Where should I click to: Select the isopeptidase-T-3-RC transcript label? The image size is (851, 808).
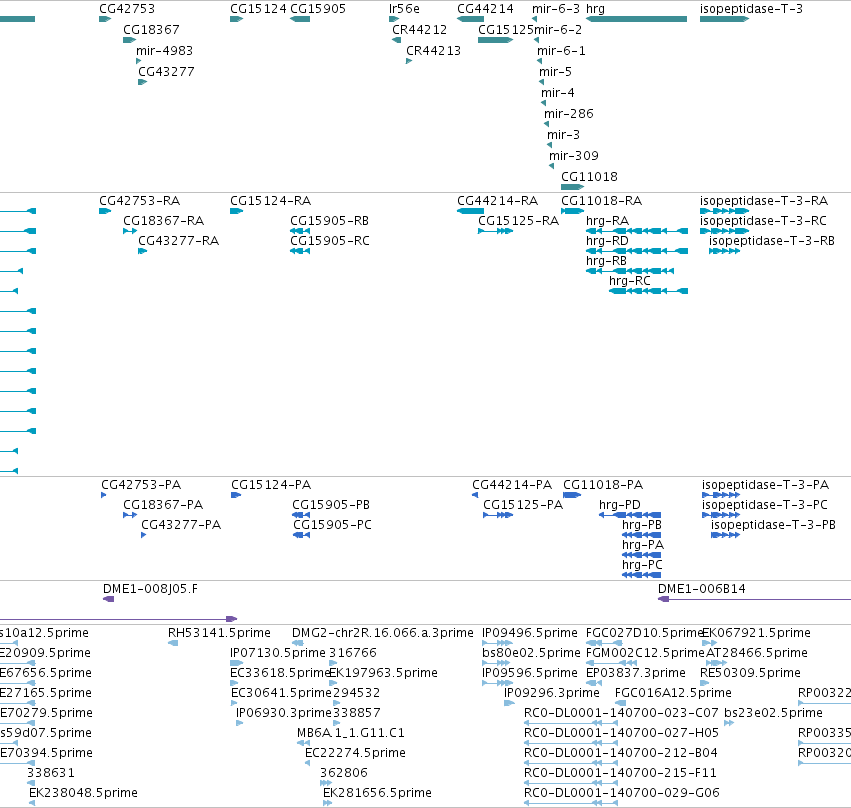point(763,221)
